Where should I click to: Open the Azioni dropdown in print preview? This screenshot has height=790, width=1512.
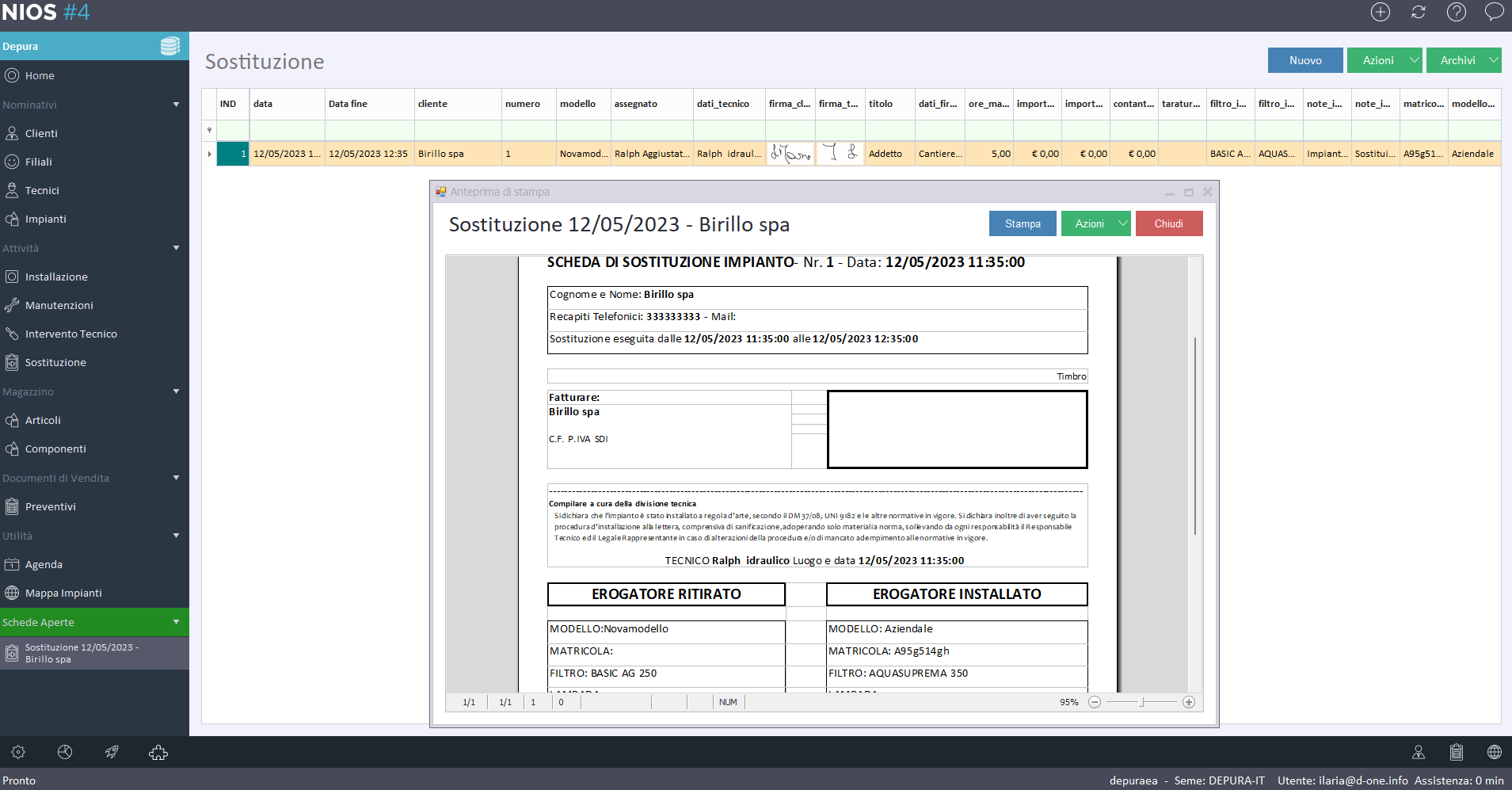[x=1122, y=224]
